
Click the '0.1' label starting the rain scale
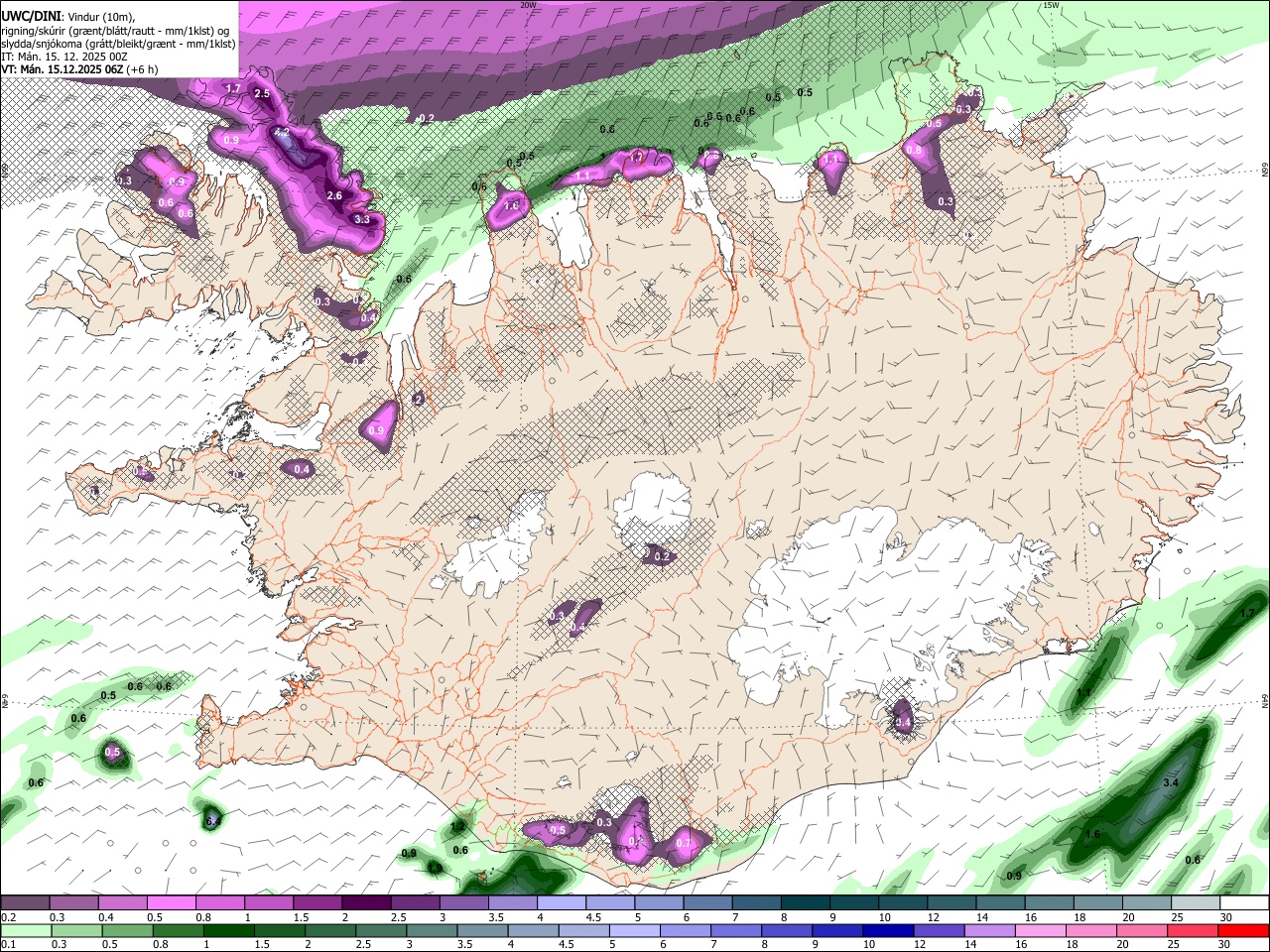(8, 944)
